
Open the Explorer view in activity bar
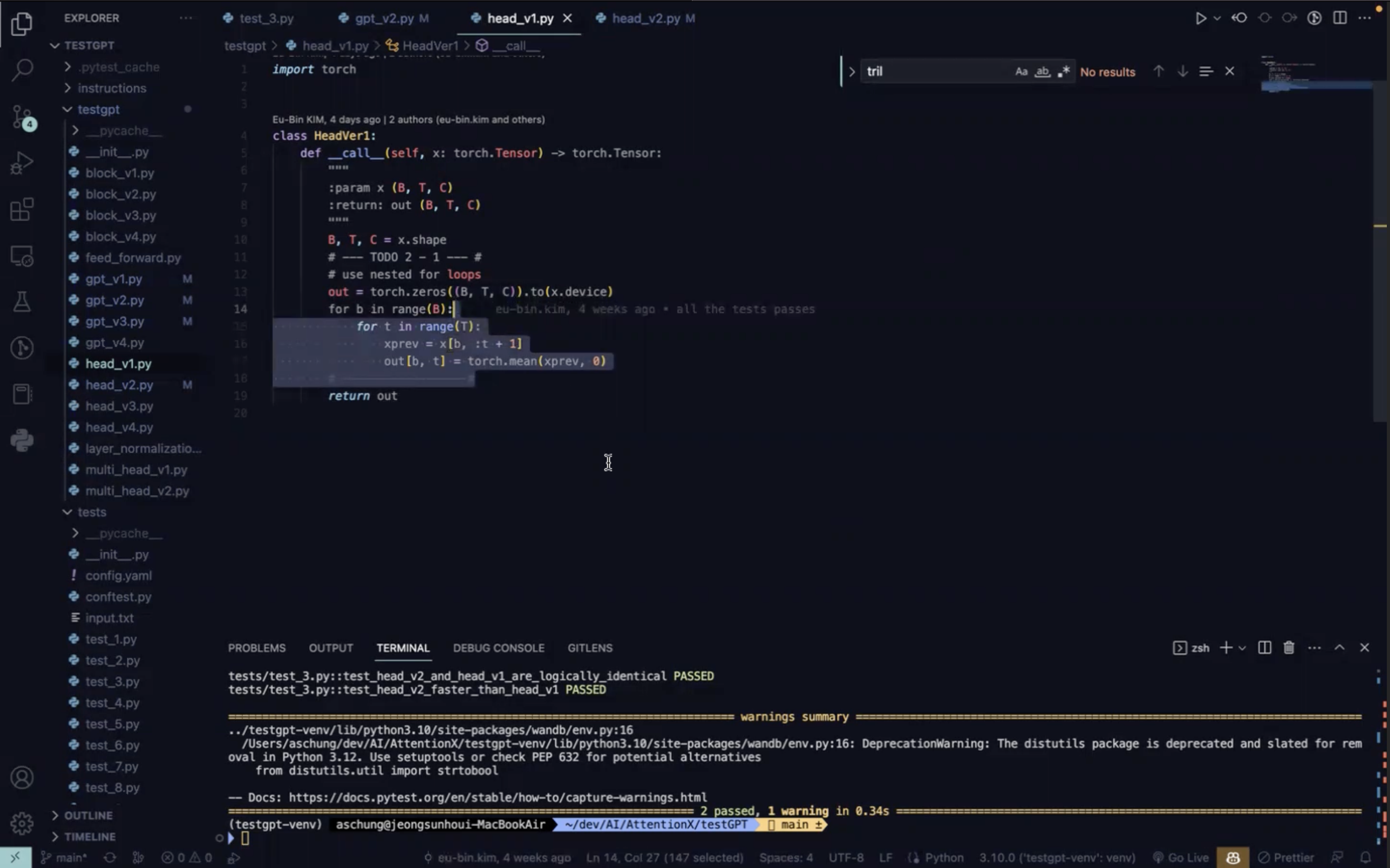22,24
